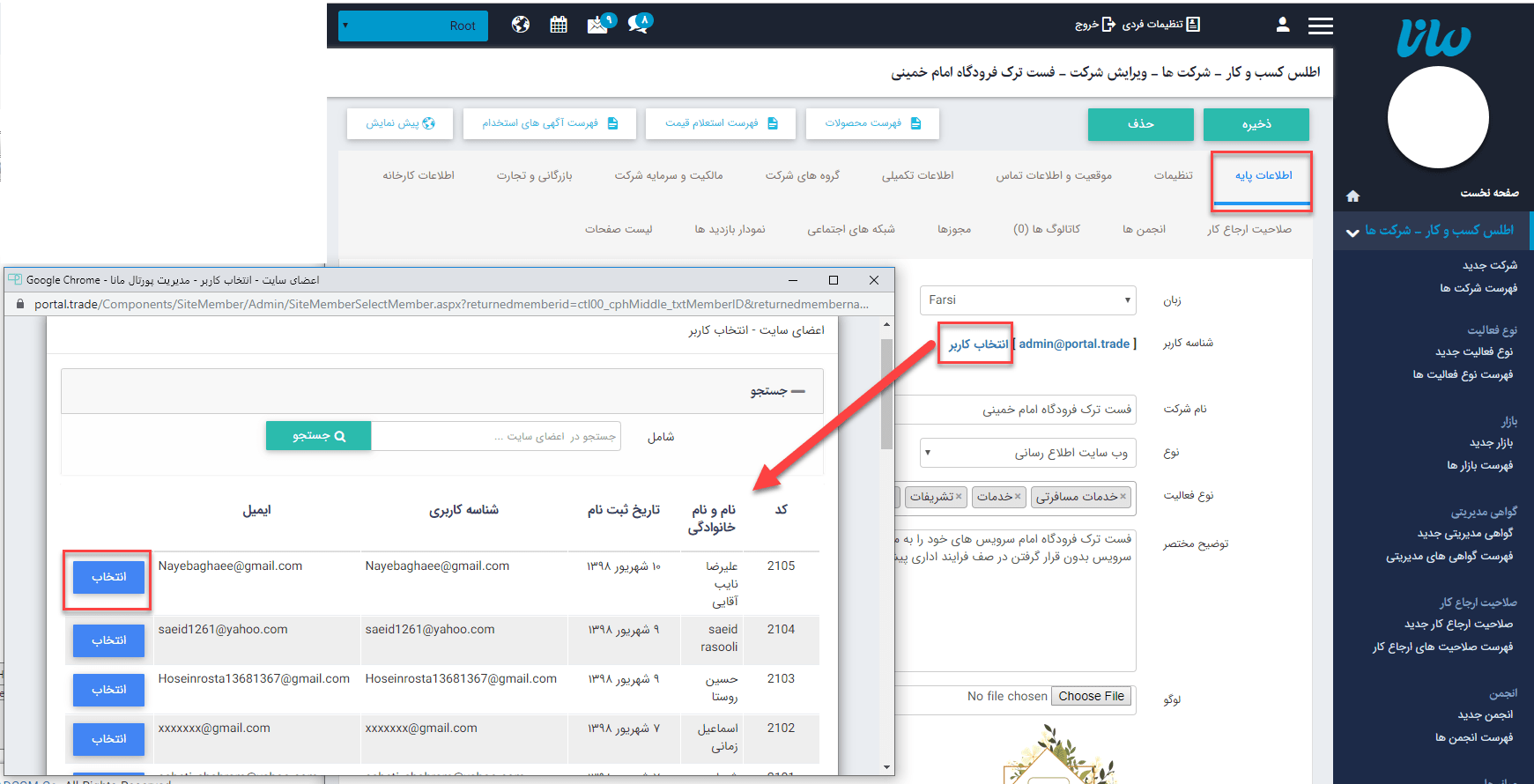Screen dimensions: 1534x784
Task: Open the Farsi language dropdown
Action: pos(1028,300)
